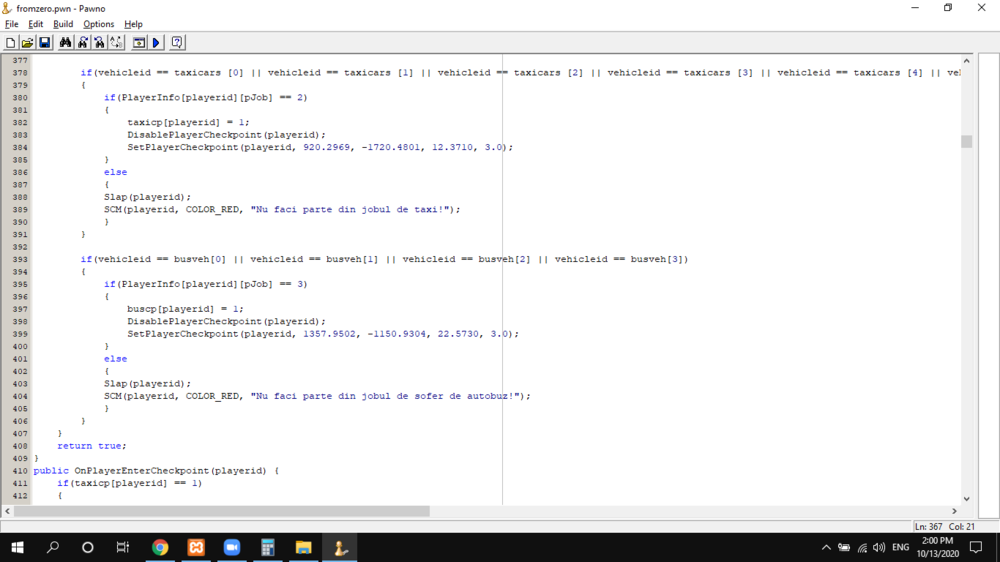Screen dimensions: 1000x562
Task: Click the ENG language indicator
Action: coord(901,547)
